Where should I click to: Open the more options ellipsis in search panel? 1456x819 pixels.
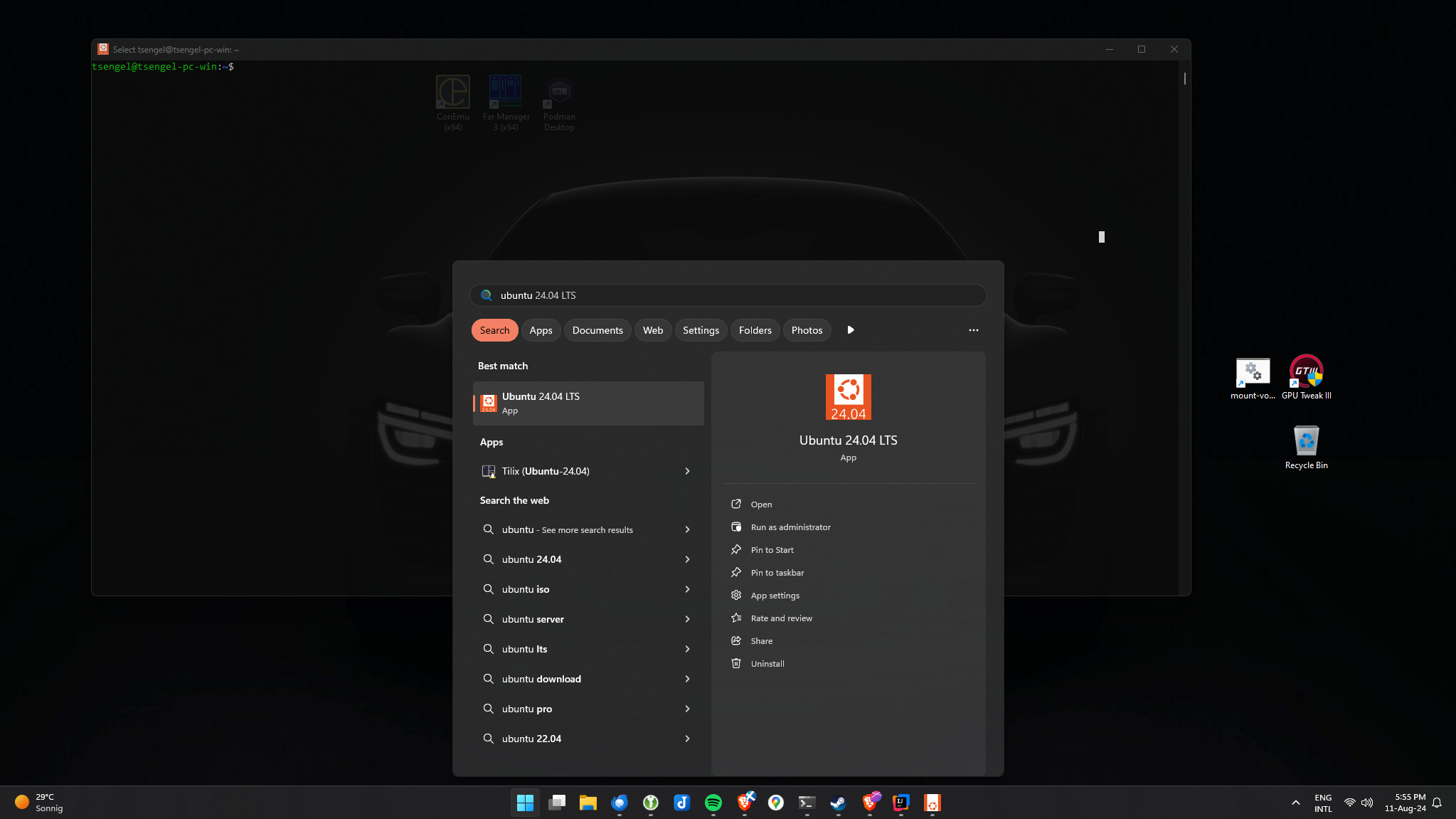tap(974, 330)
